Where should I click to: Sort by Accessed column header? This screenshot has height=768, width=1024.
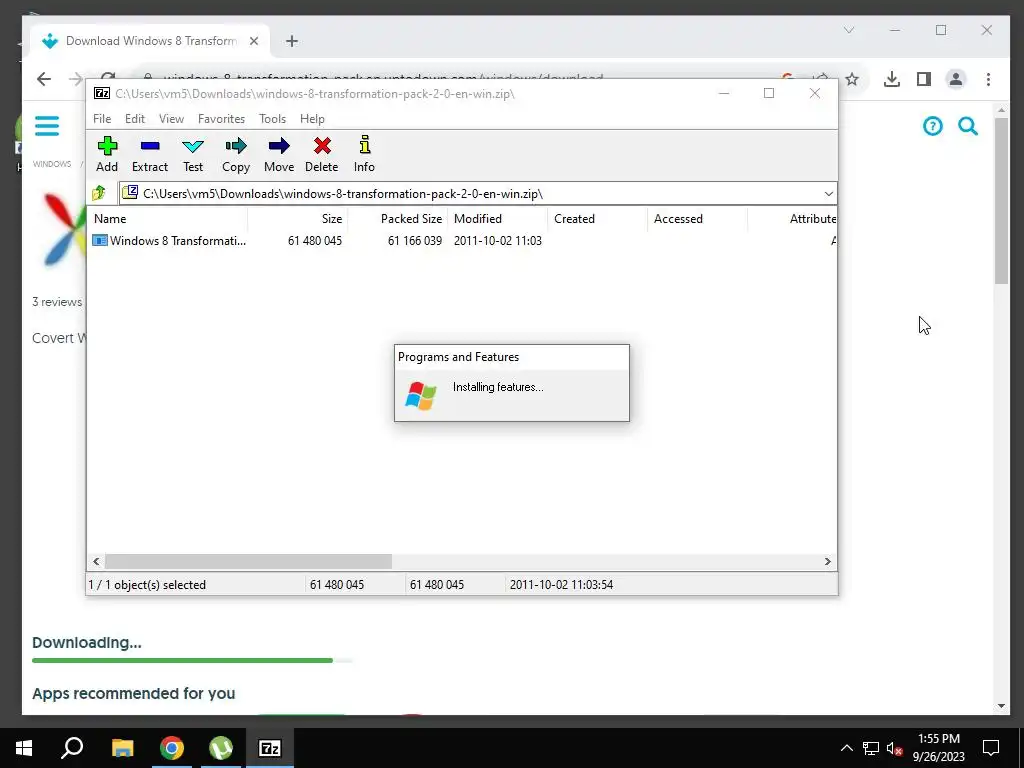coord(697,219)
